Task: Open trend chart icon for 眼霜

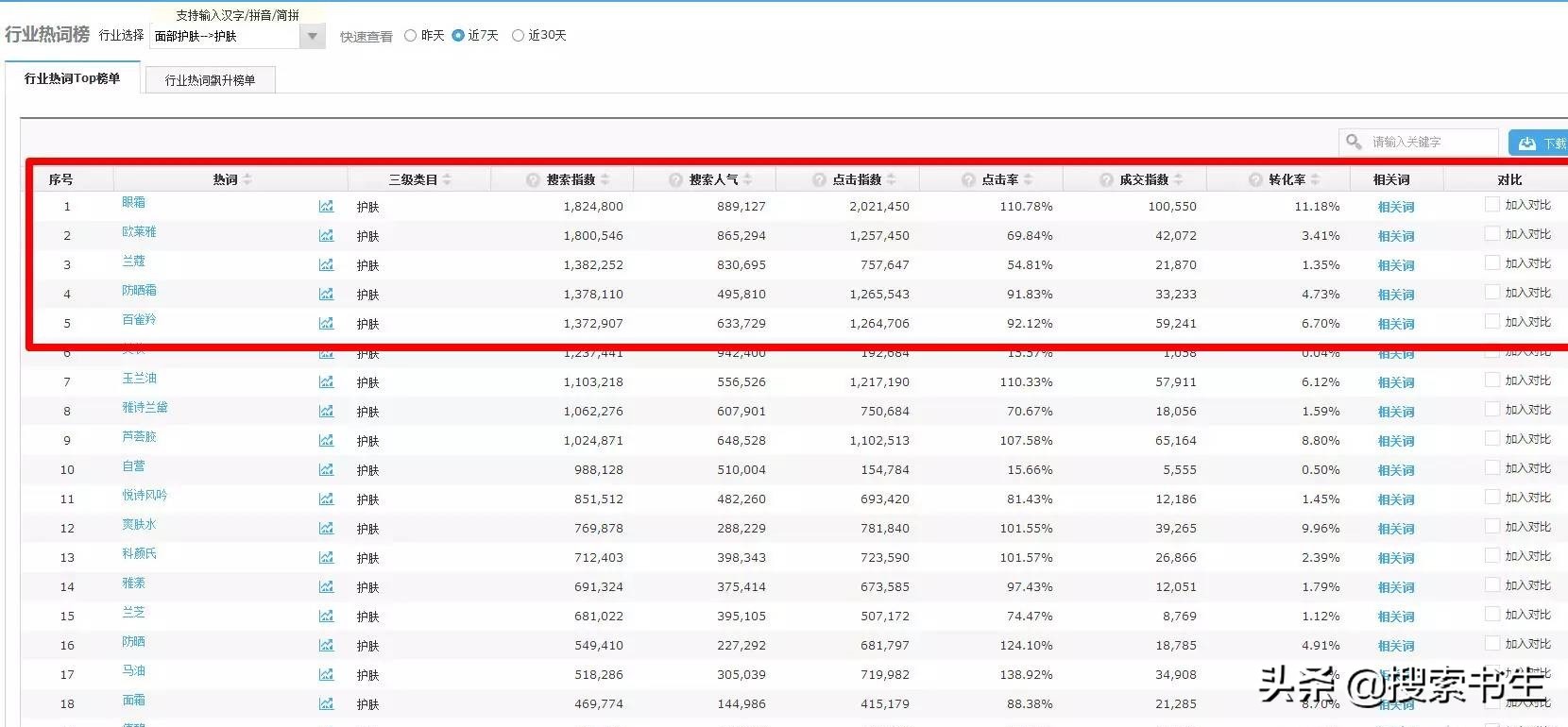Action: click(326, 206)
